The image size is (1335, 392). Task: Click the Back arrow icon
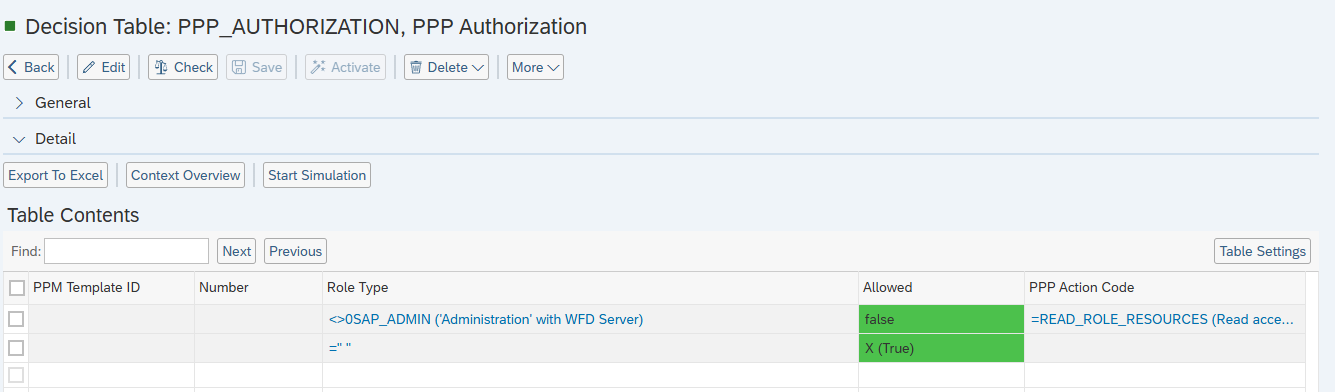pos(13,67)
